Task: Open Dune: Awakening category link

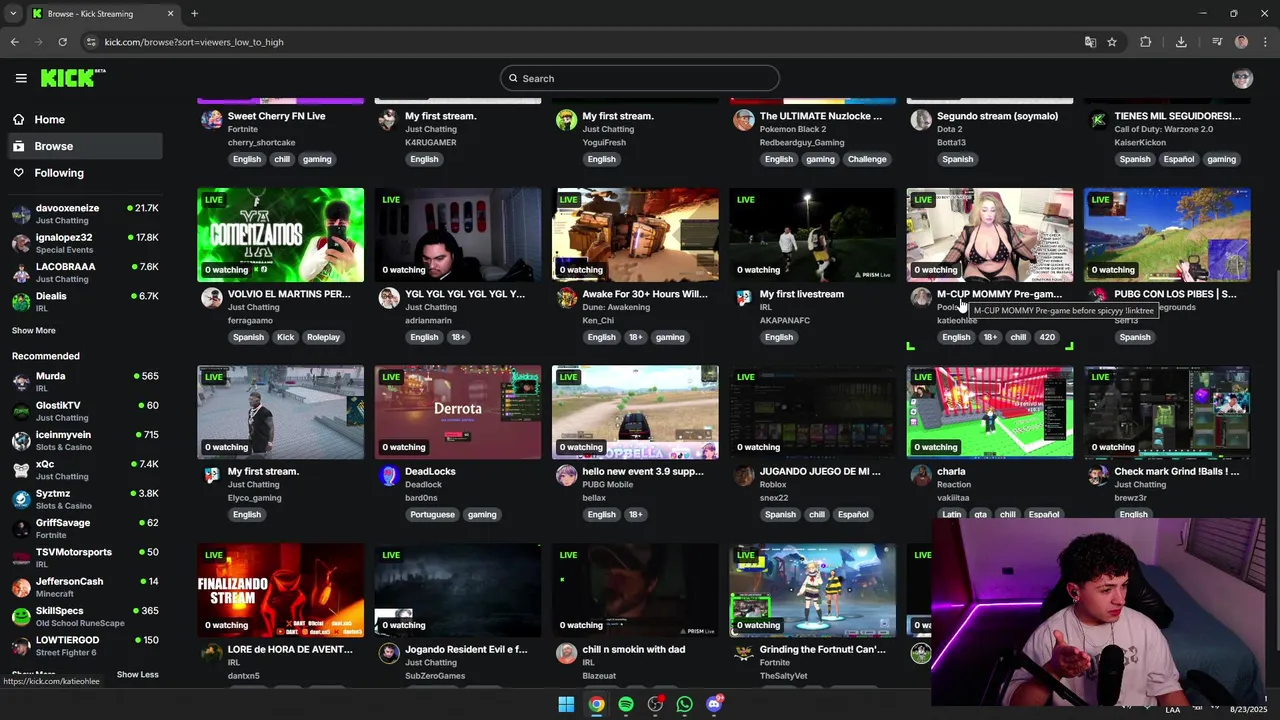Action: pyautogui.click(x=616, y=307)
